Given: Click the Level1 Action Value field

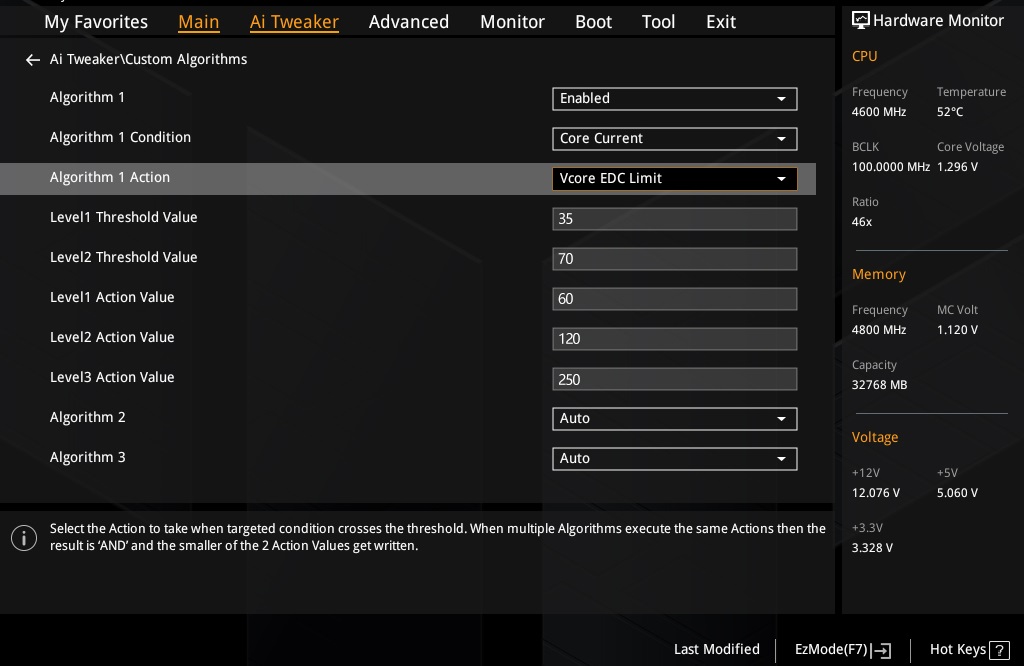Looking at the screenshot, I should coord(675,298).
